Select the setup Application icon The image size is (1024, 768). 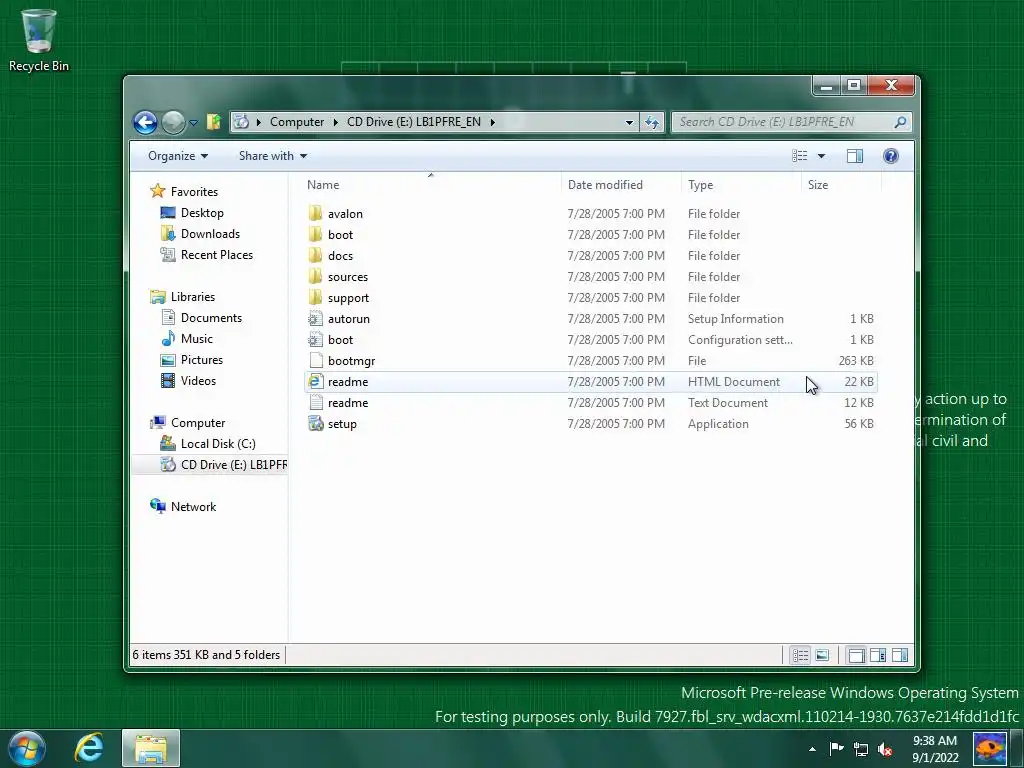pos(315,423)
